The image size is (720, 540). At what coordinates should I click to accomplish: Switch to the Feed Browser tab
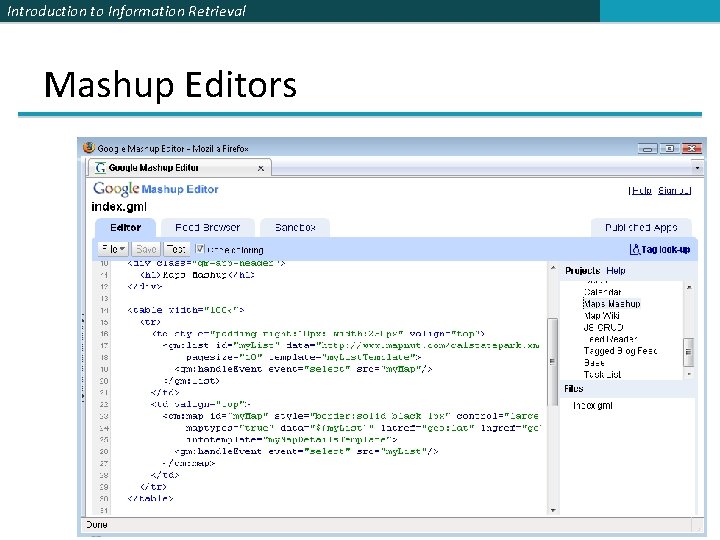(x=208, y=228)
